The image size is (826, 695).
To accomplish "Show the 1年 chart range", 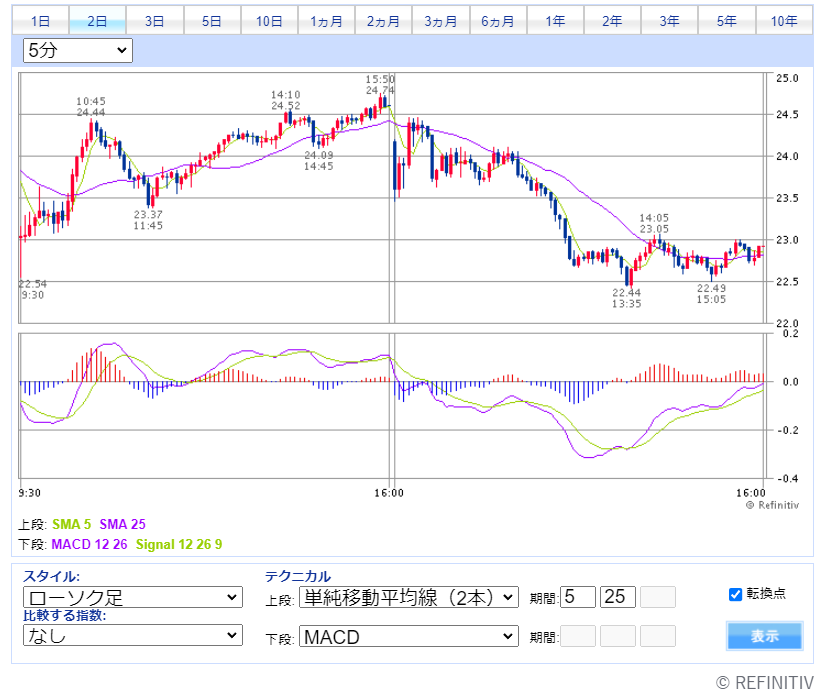I will [x=554, y=20].
